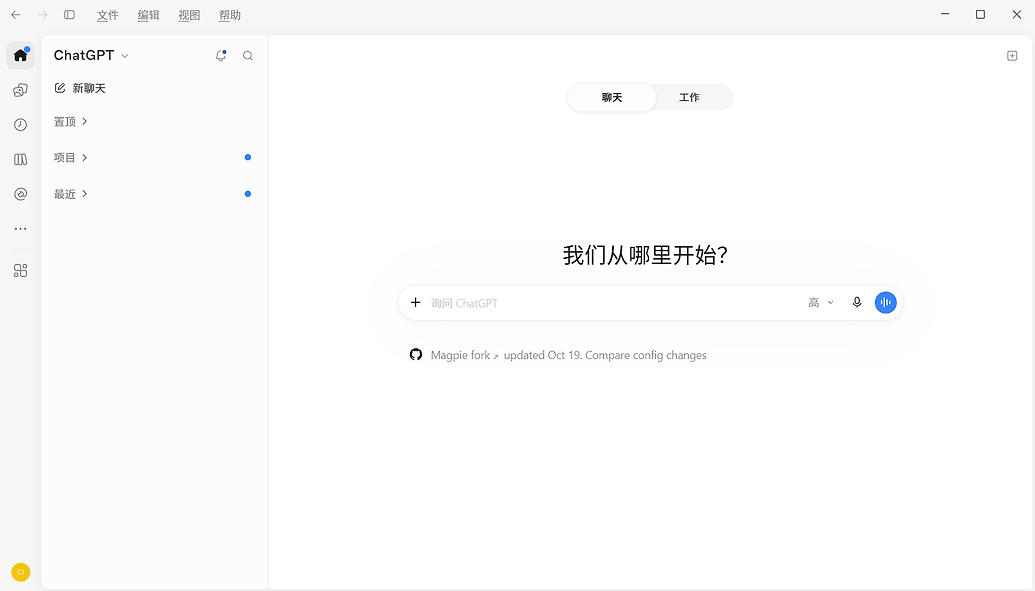The image size is (1035, 591).
Task: Open the notifications bell icon
Action: click(x=221, y=55)
